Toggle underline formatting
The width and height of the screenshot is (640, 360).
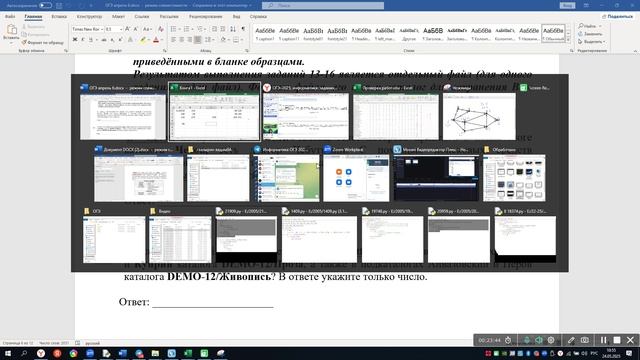(x=91, y=40)
